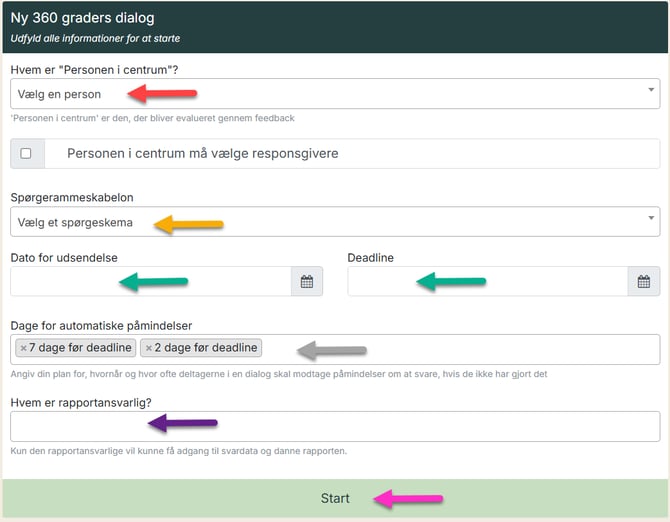670x522 pixels.
Task: Remove the '7 dage før deadline' tag
Action: 23,348
